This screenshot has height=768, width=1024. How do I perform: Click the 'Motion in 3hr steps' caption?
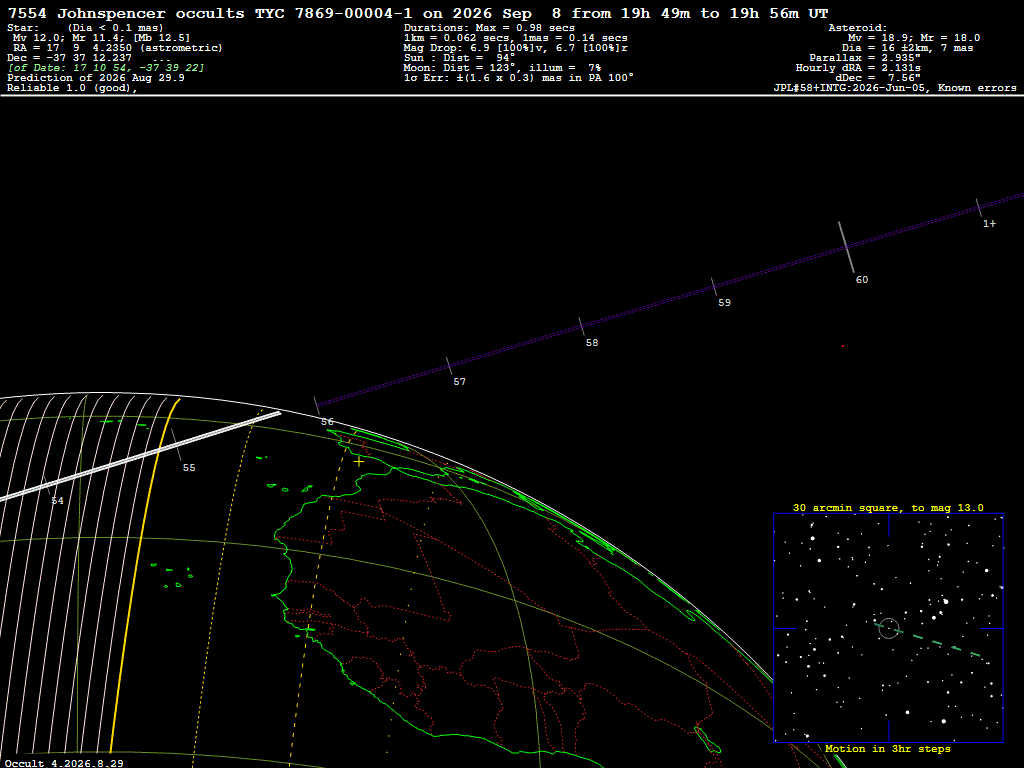tap(888, 748)
